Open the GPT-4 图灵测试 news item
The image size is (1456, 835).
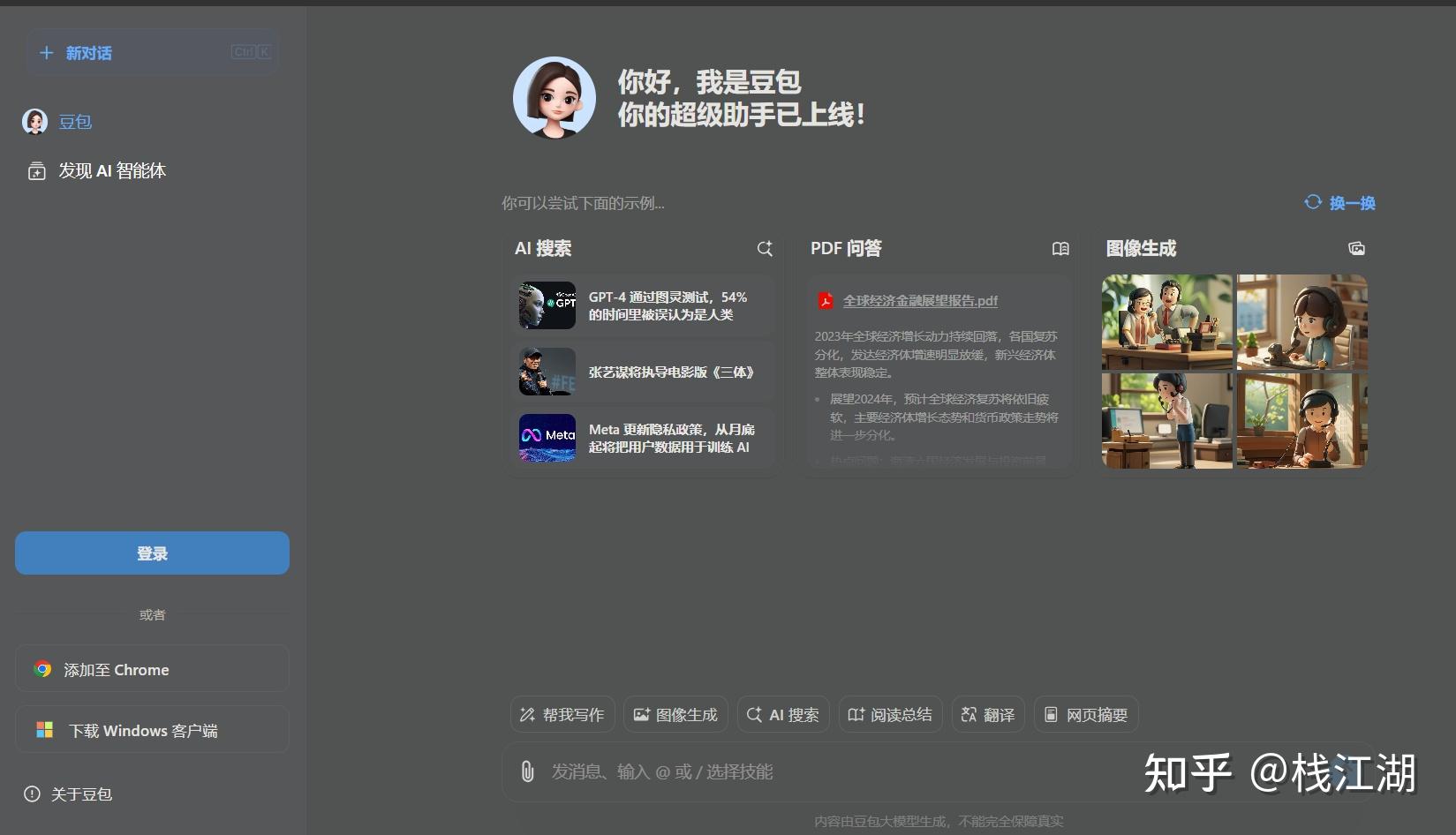[643, 305]
